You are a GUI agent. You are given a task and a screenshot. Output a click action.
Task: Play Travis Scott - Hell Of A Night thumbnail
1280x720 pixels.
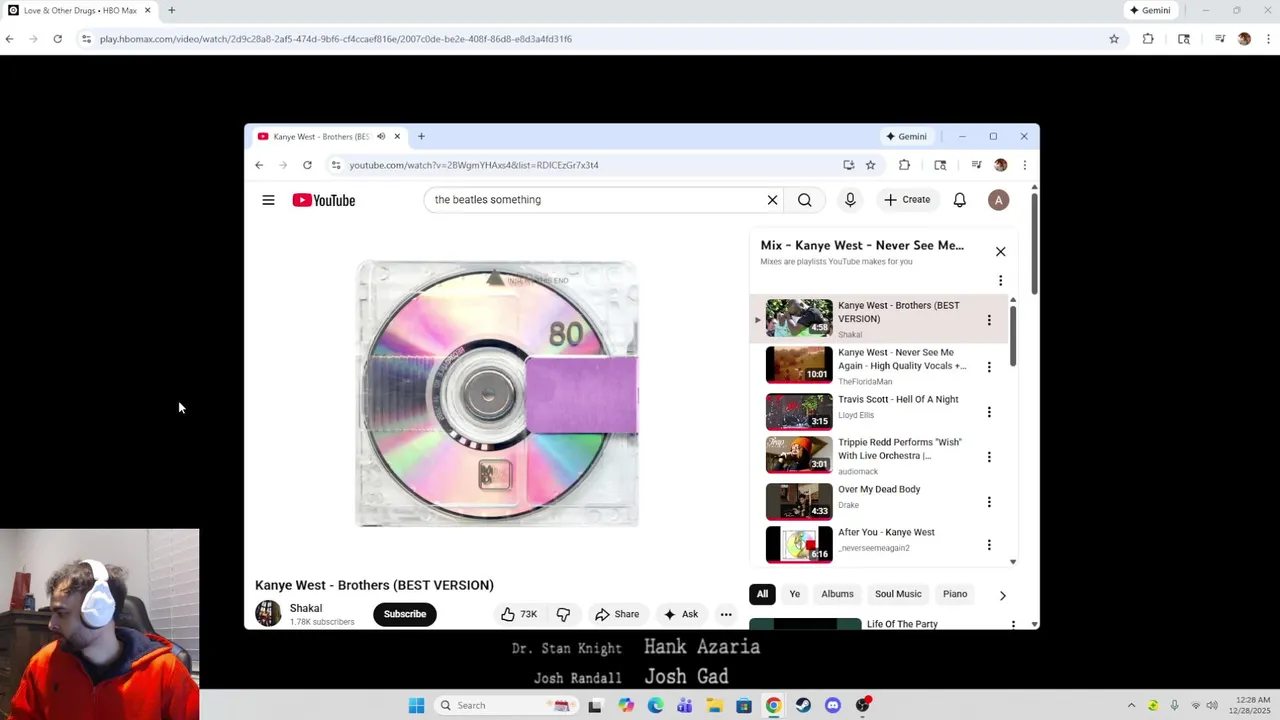799,412
